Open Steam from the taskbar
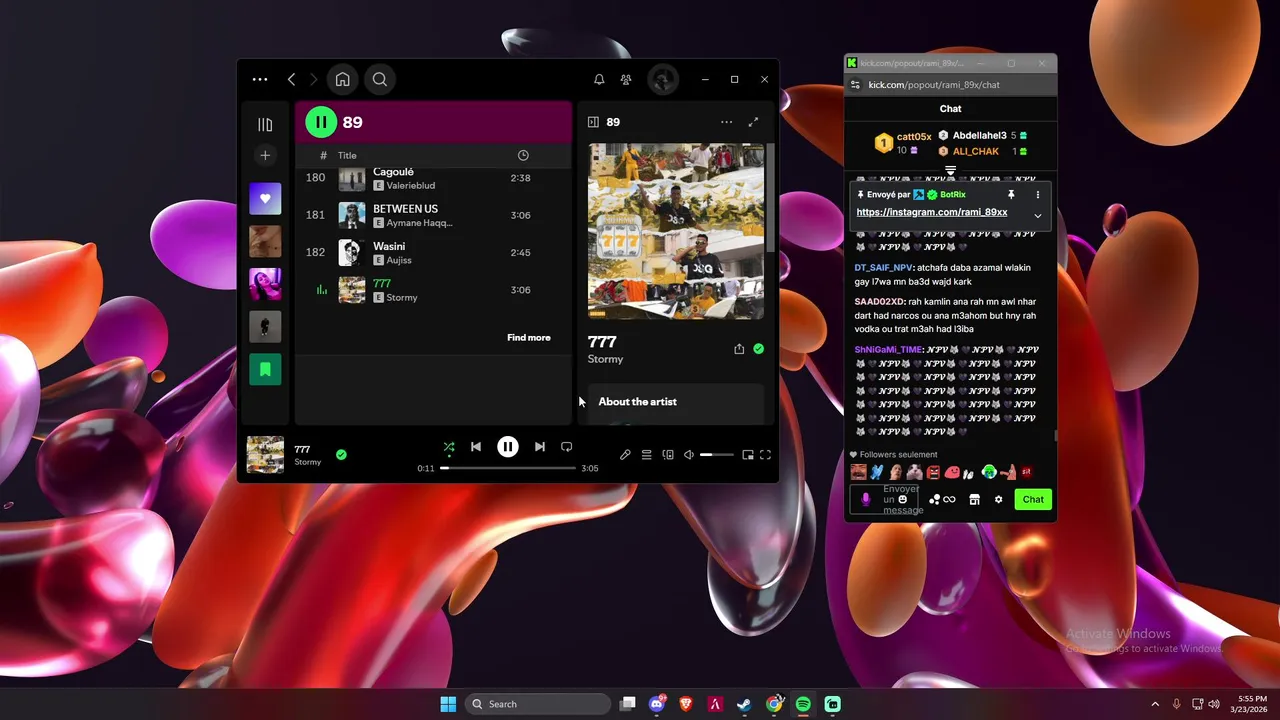1280x720 pixels. click(744, 704)
